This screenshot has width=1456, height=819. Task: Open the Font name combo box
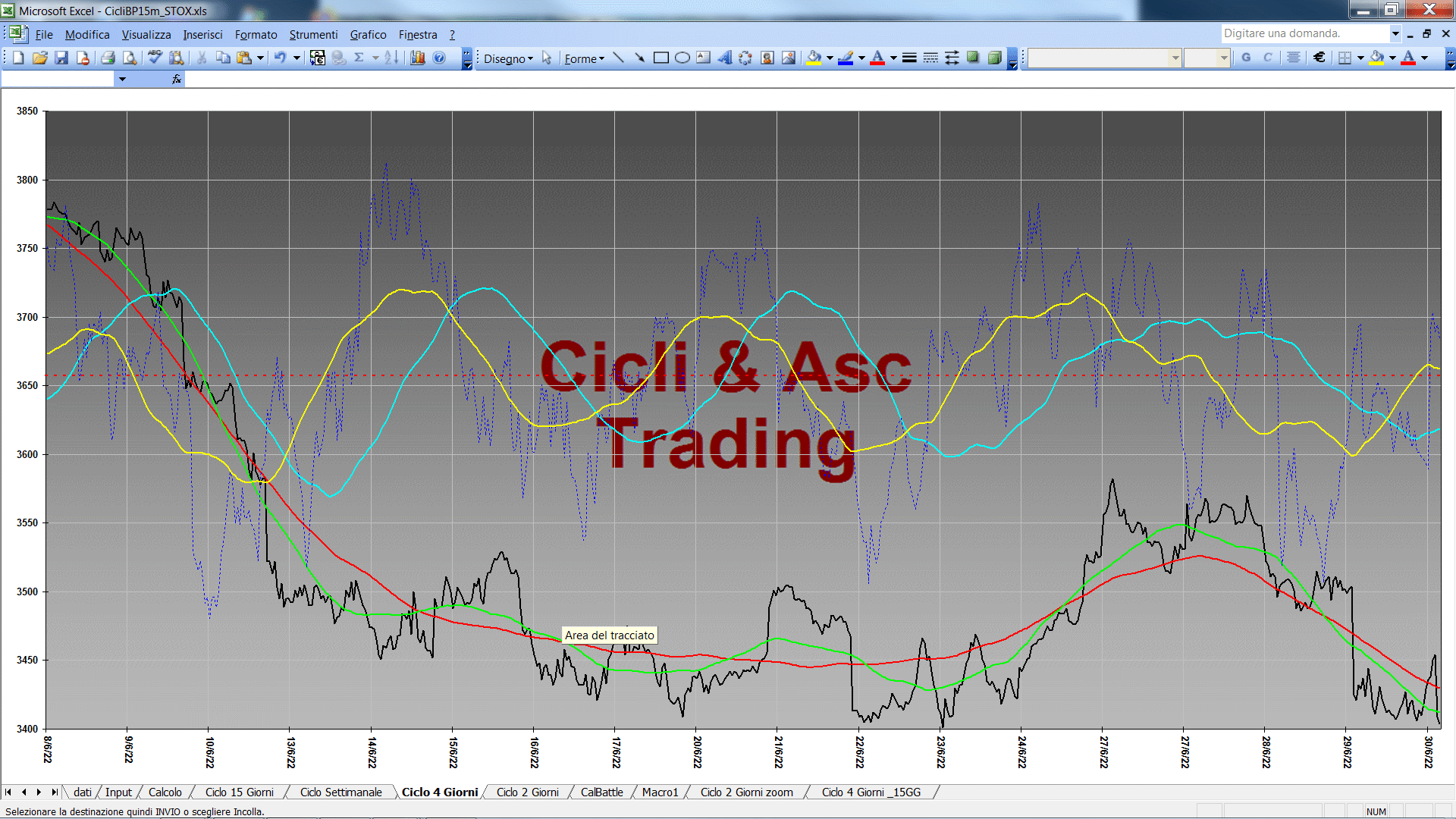pyautogui.click(x=1104, y=58)
